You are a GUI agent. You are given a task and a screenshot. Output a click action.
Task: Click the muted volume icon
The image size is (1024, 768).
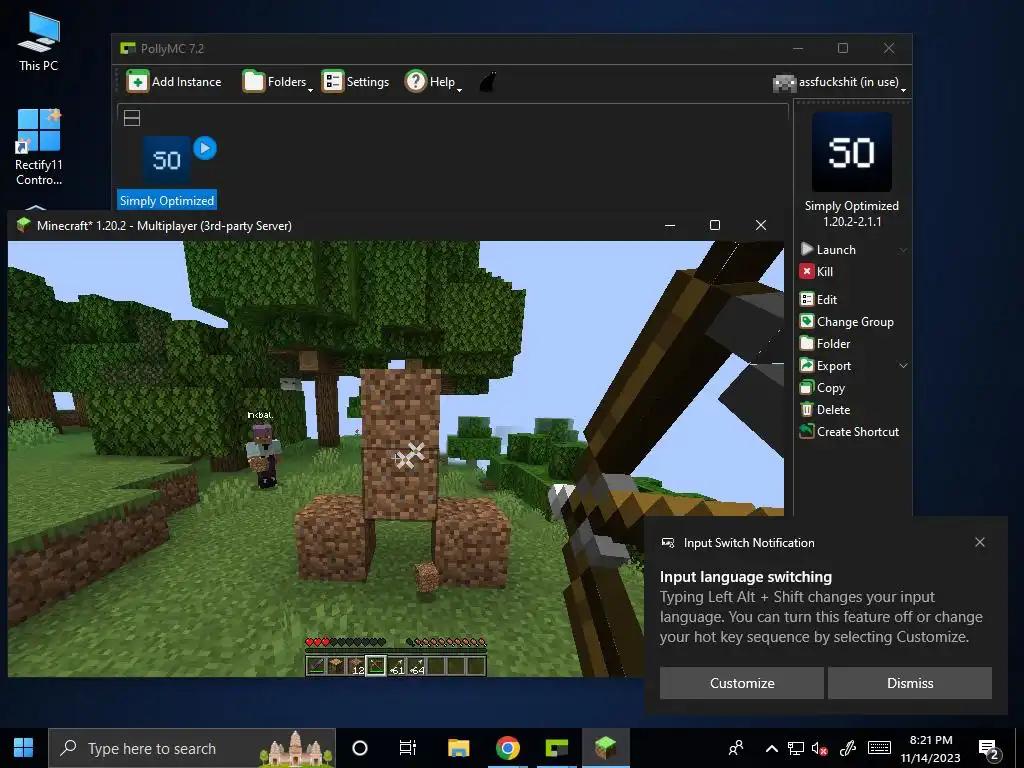pos(819,748)
